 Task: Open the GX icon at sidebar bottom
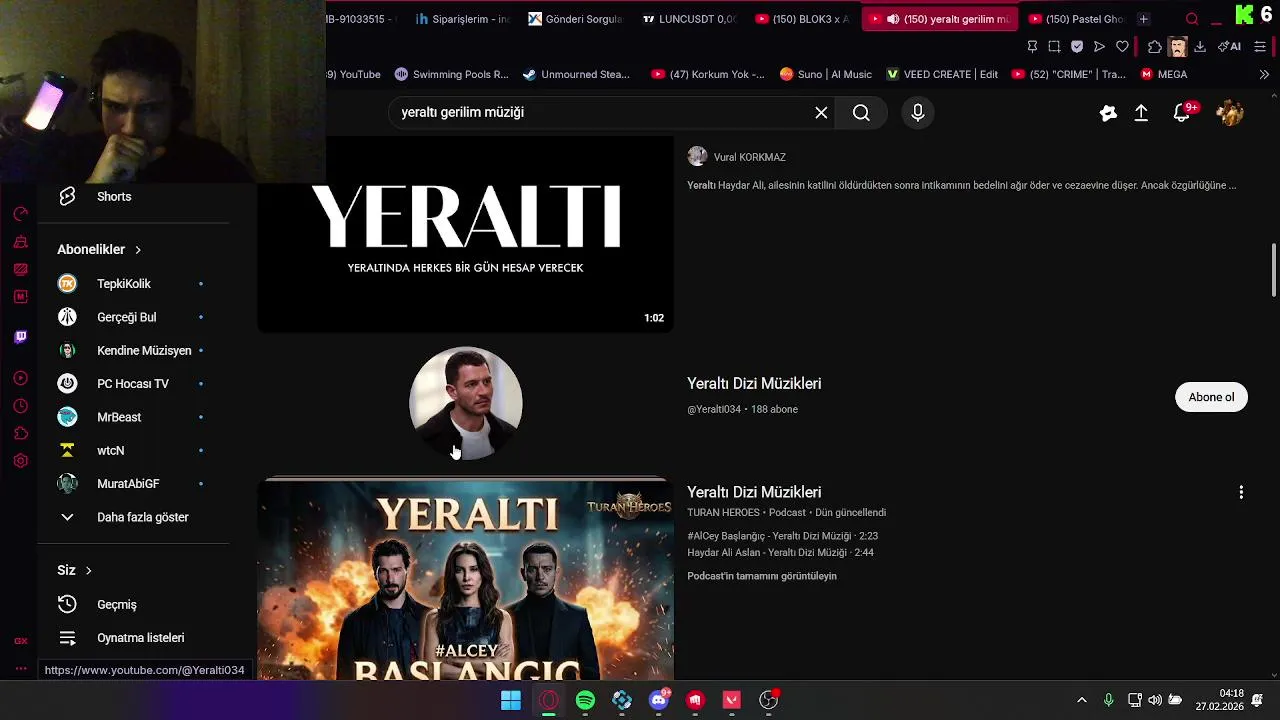[x=20, y=641]
